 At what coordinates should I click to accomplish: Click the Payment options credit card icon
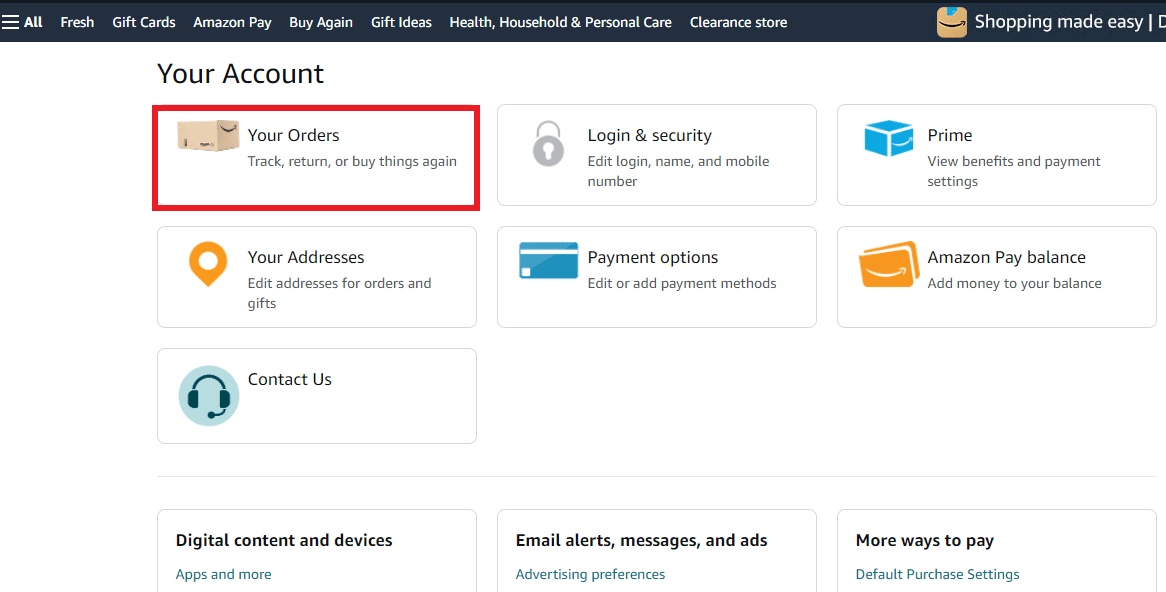[549, 260]
